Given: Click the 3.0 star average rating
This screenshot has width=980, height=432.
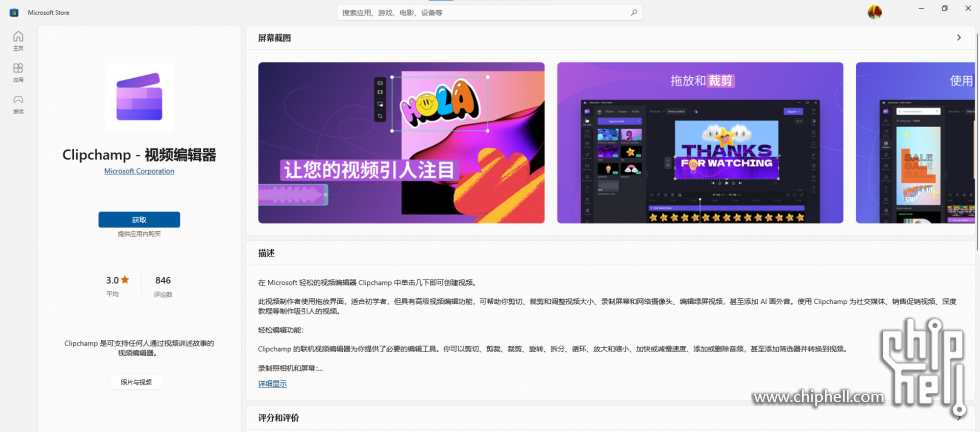Looking at the screenshot, I should [118, 280].
